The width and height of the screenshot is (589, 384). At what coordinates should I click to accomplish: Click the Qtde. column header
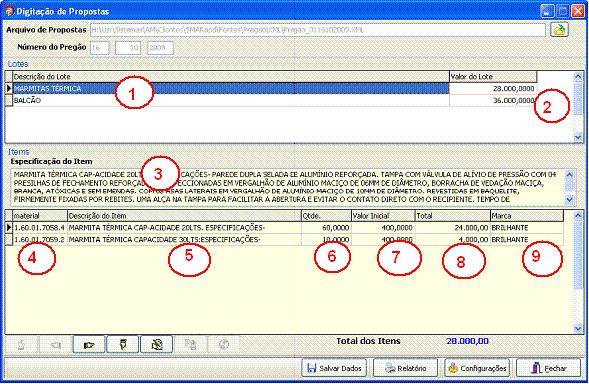click(326, 216)
